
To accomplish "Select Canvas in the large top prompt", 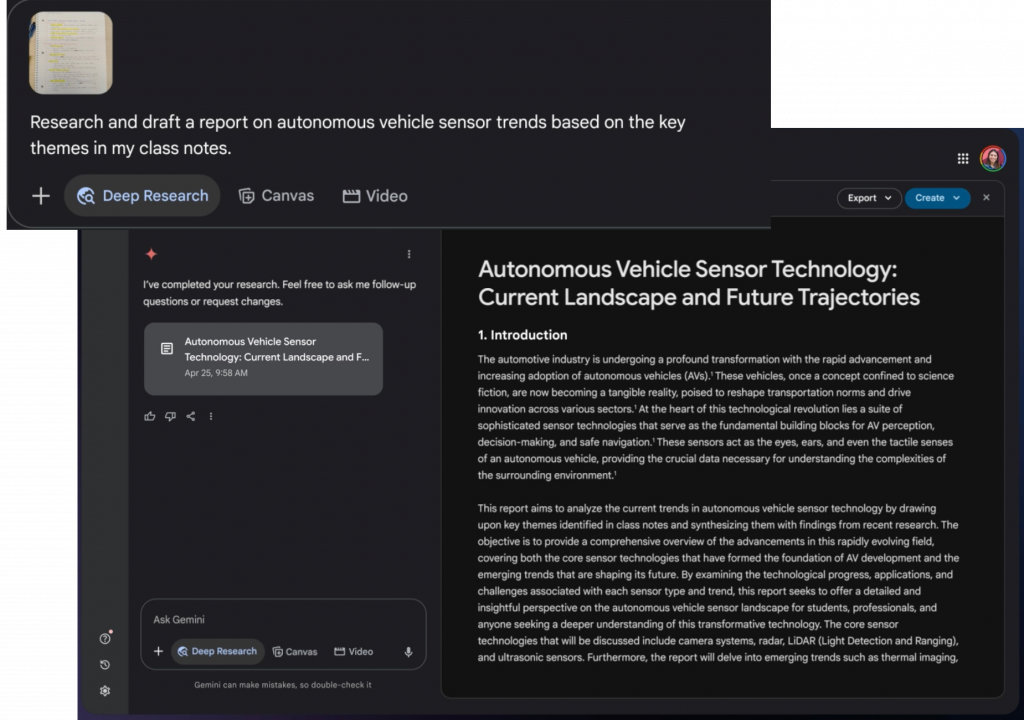I will tap(276, 196).
